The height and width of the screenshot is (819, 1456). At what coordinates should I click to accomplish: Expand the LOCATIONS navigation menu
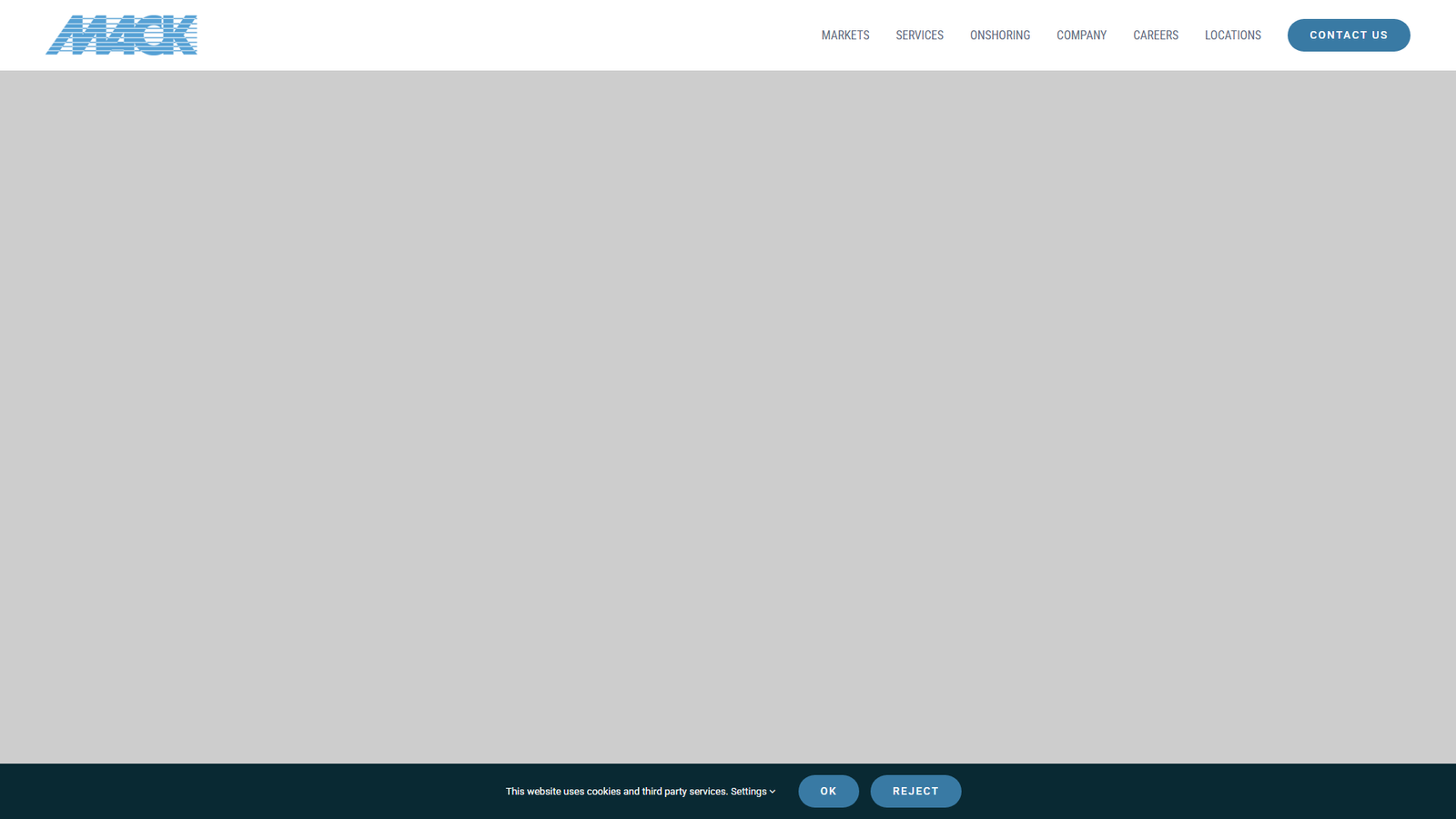tap(1232, 35)
